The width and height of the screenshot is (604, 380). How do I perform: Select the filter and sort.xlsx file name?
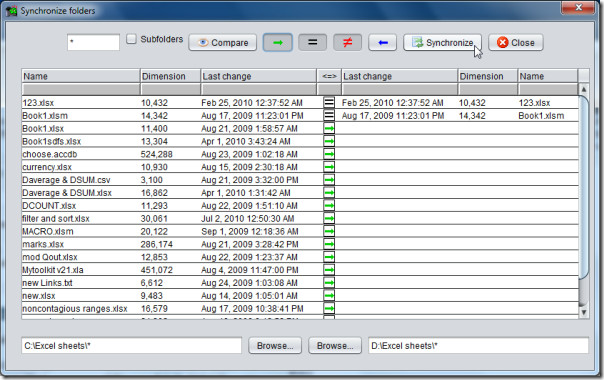[56, 219]
